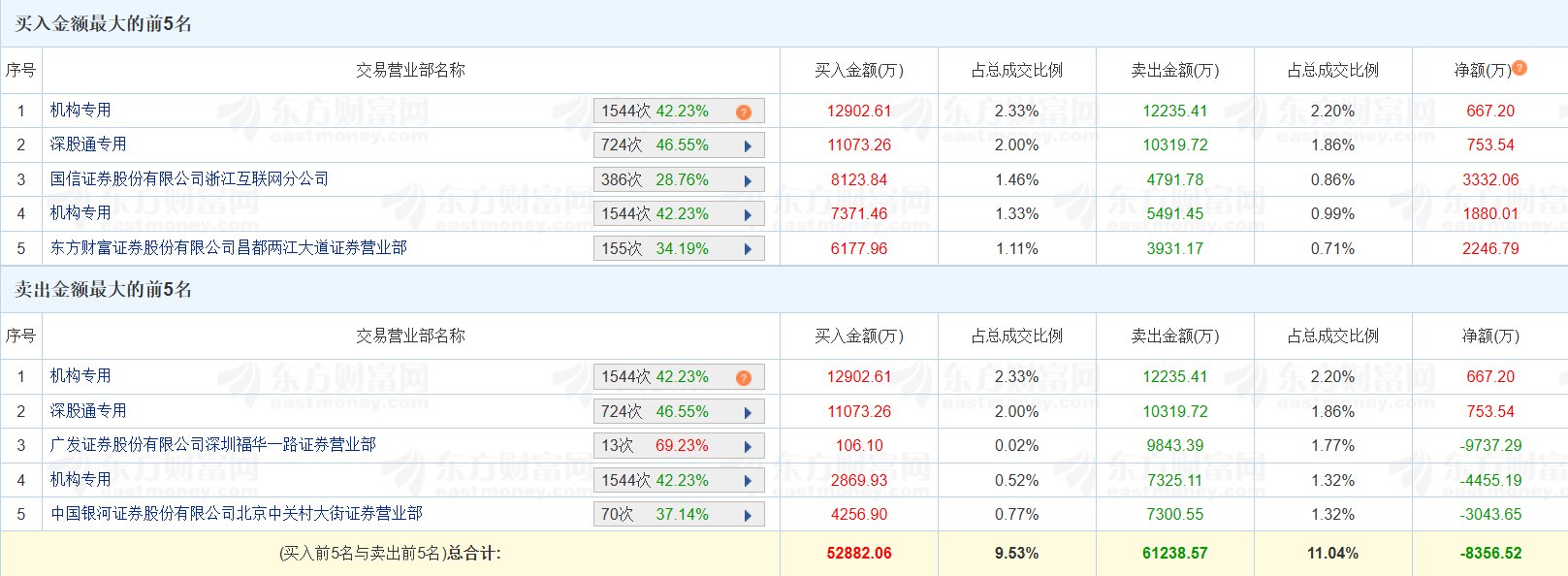
Task: Click orange help icon in first sell-table 机构专用 row
Action: click(744, 377)
